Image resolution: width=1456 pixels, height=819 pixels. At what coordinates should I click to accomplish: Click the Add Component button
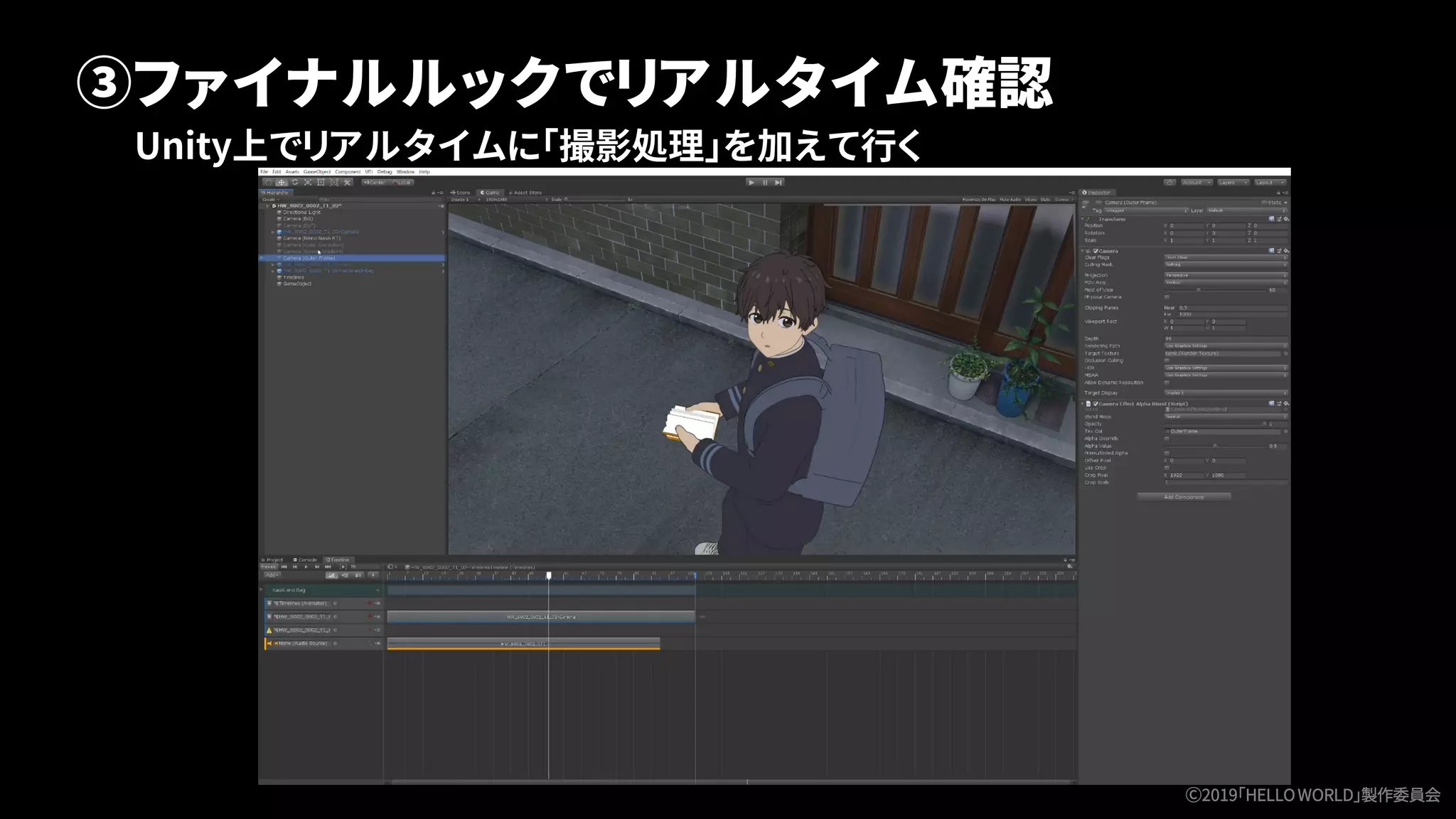point(1184,497)
